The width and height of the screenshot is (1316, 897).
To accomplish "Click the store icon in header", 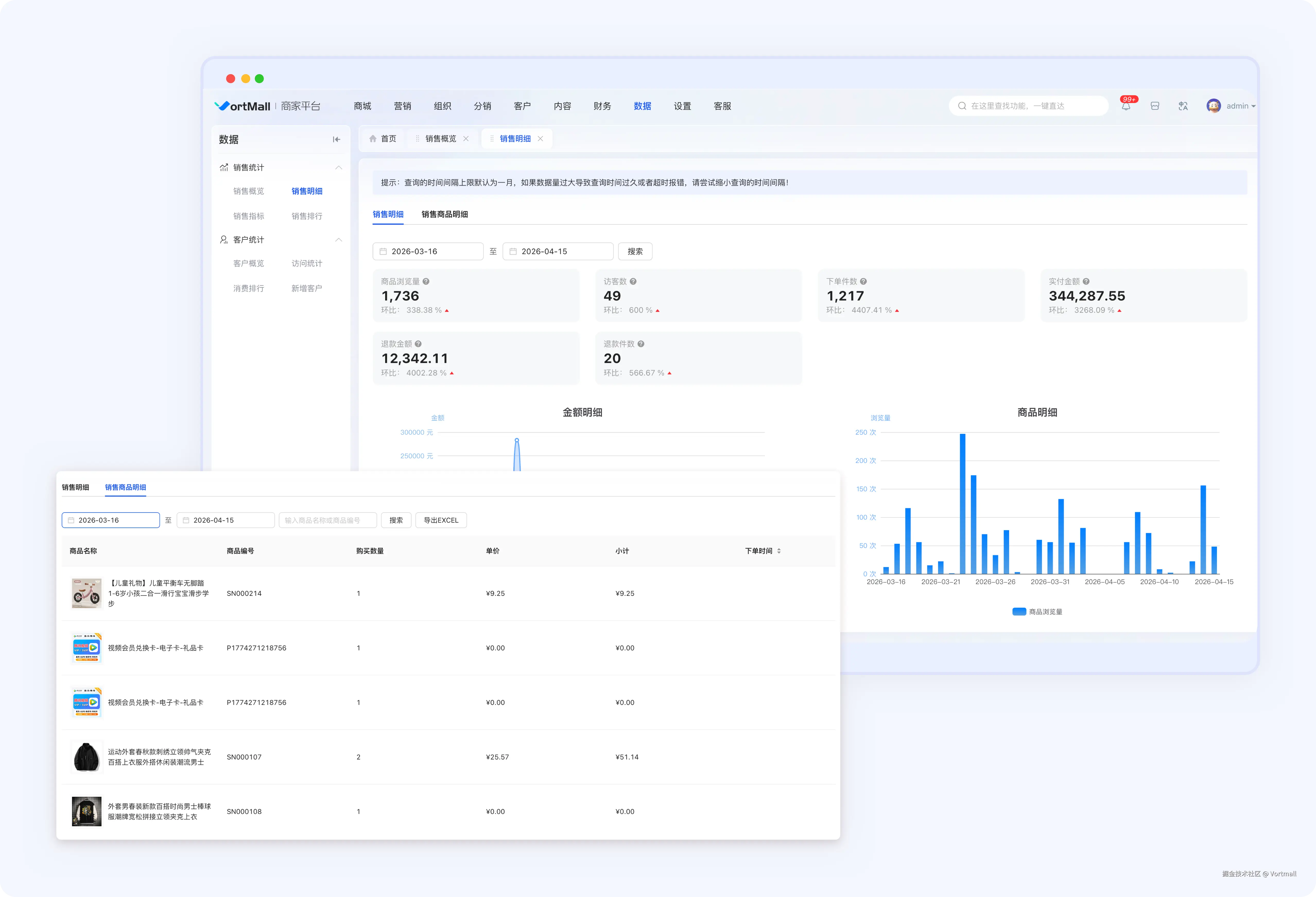I will click(1155, 106).
